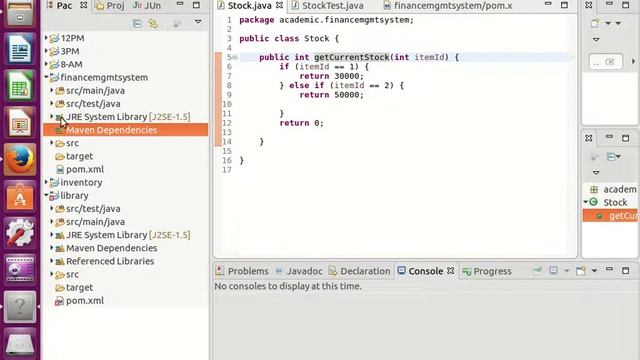Click the Referenced Libraries jar icon
640x360 pixels.
pyautogui.click(x=60, y=261)
